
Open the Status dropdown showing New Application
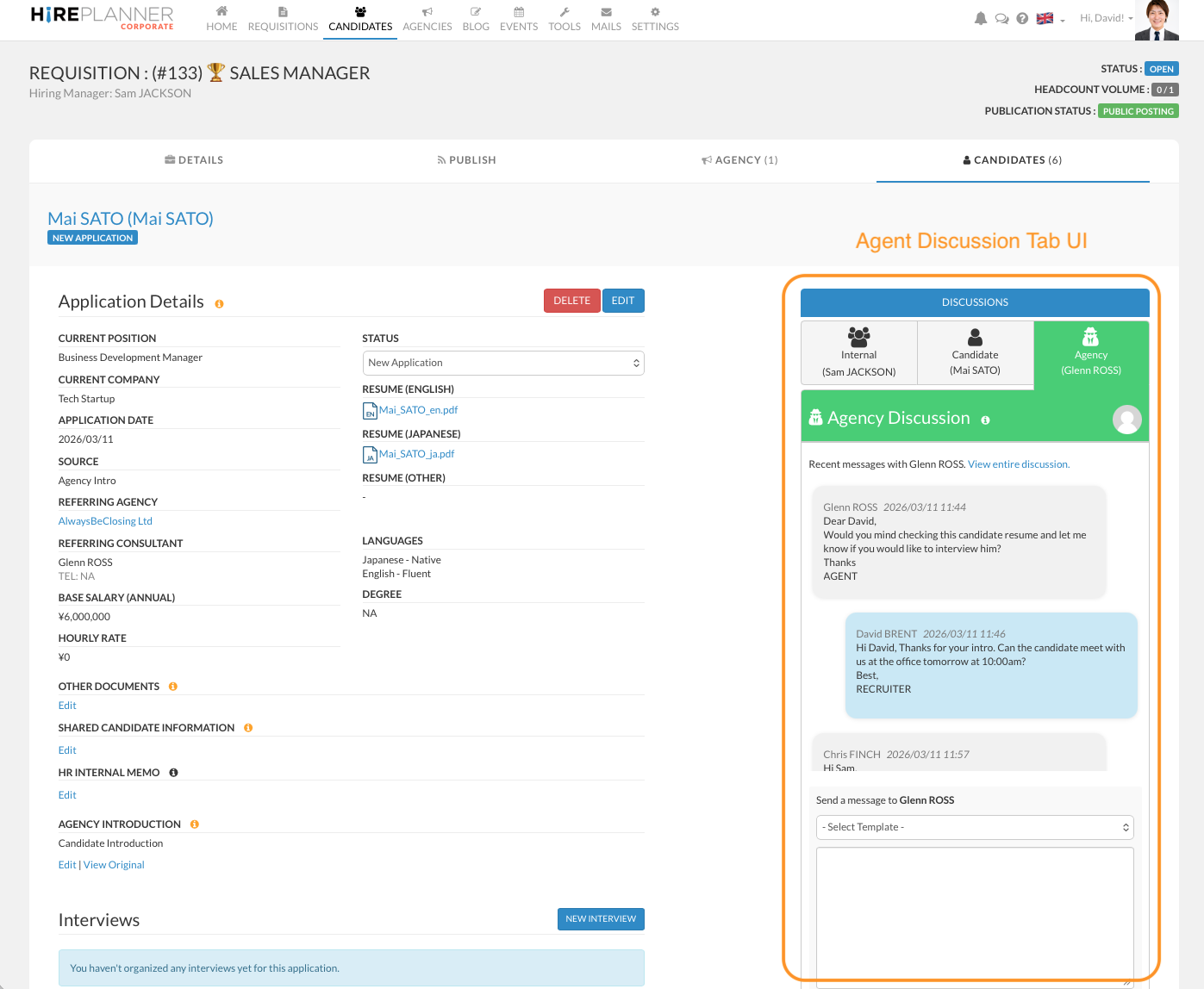(502, 363)
